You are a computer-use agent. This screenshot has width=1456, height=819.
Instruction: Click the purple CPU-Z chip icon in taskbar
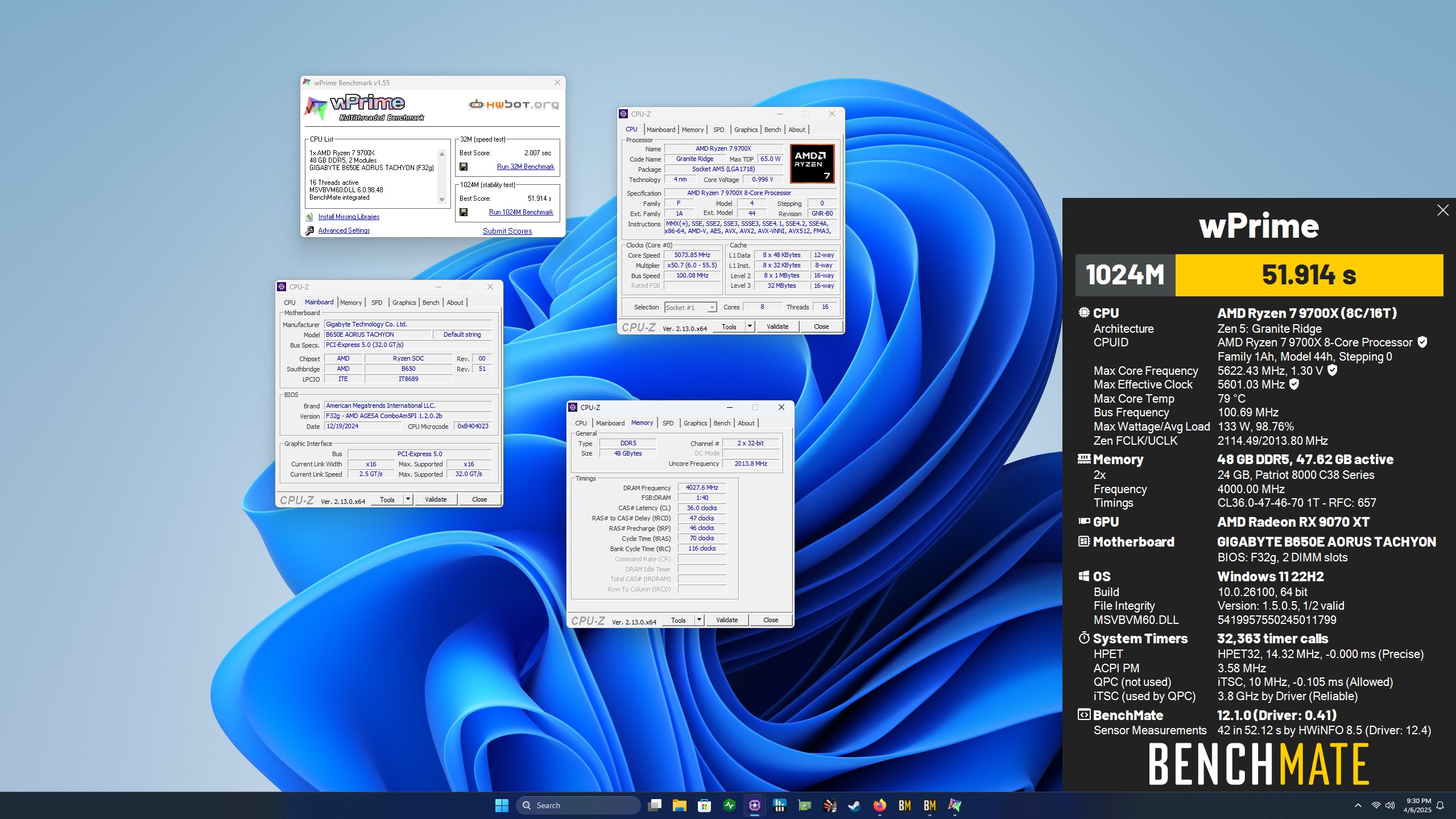755,805
